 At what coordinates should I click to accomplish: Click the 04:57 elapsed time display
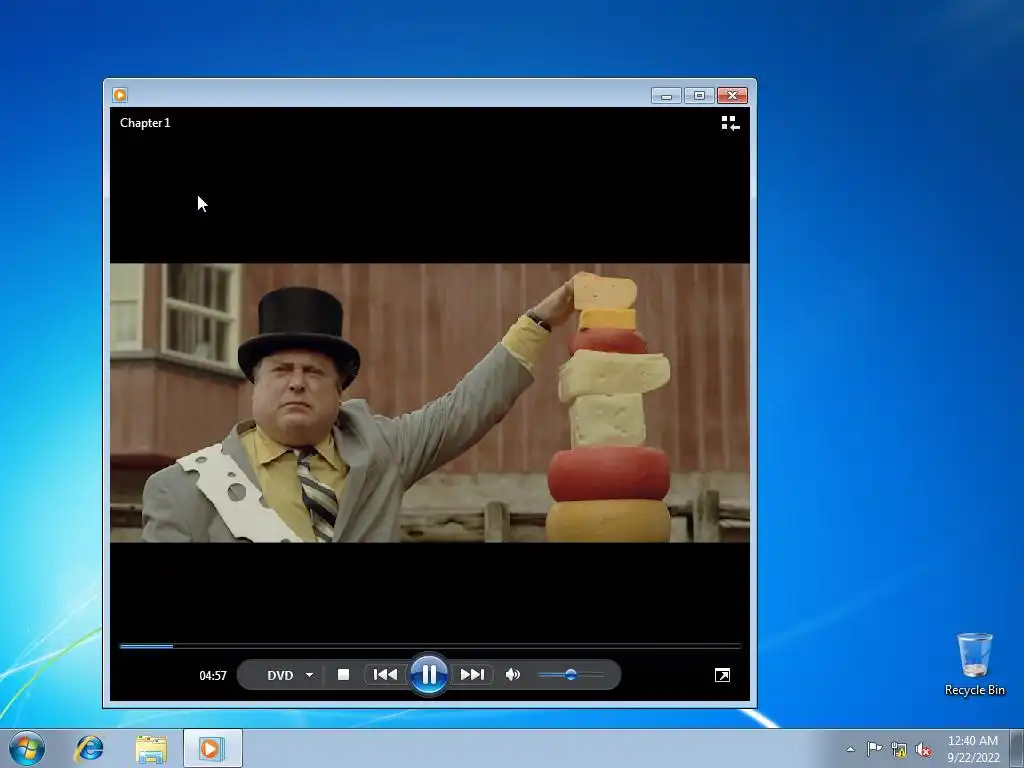click(x=213, y=675)
